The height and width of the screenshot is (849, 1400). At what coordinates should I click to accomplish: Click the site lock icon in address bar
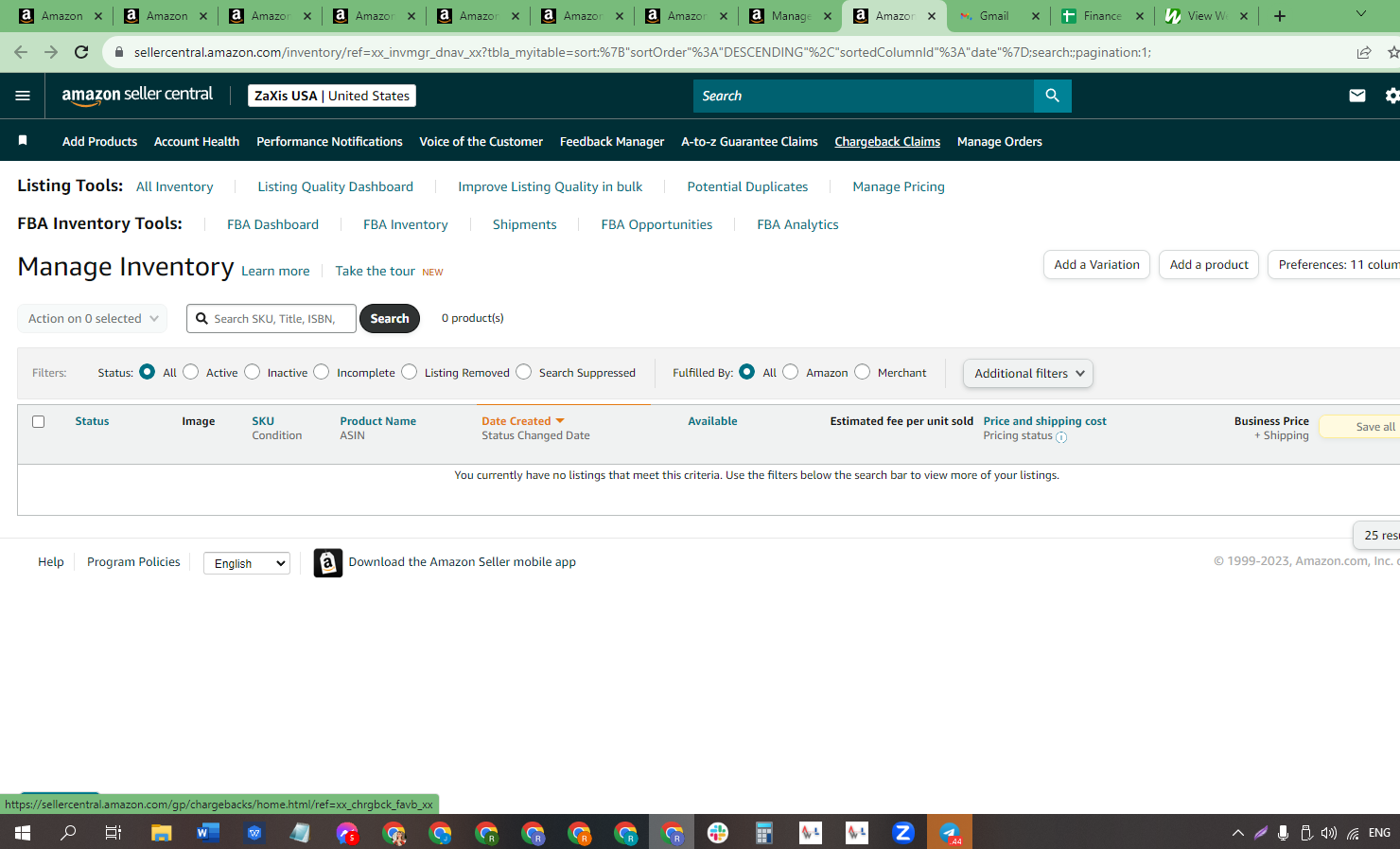coord(119,52)
